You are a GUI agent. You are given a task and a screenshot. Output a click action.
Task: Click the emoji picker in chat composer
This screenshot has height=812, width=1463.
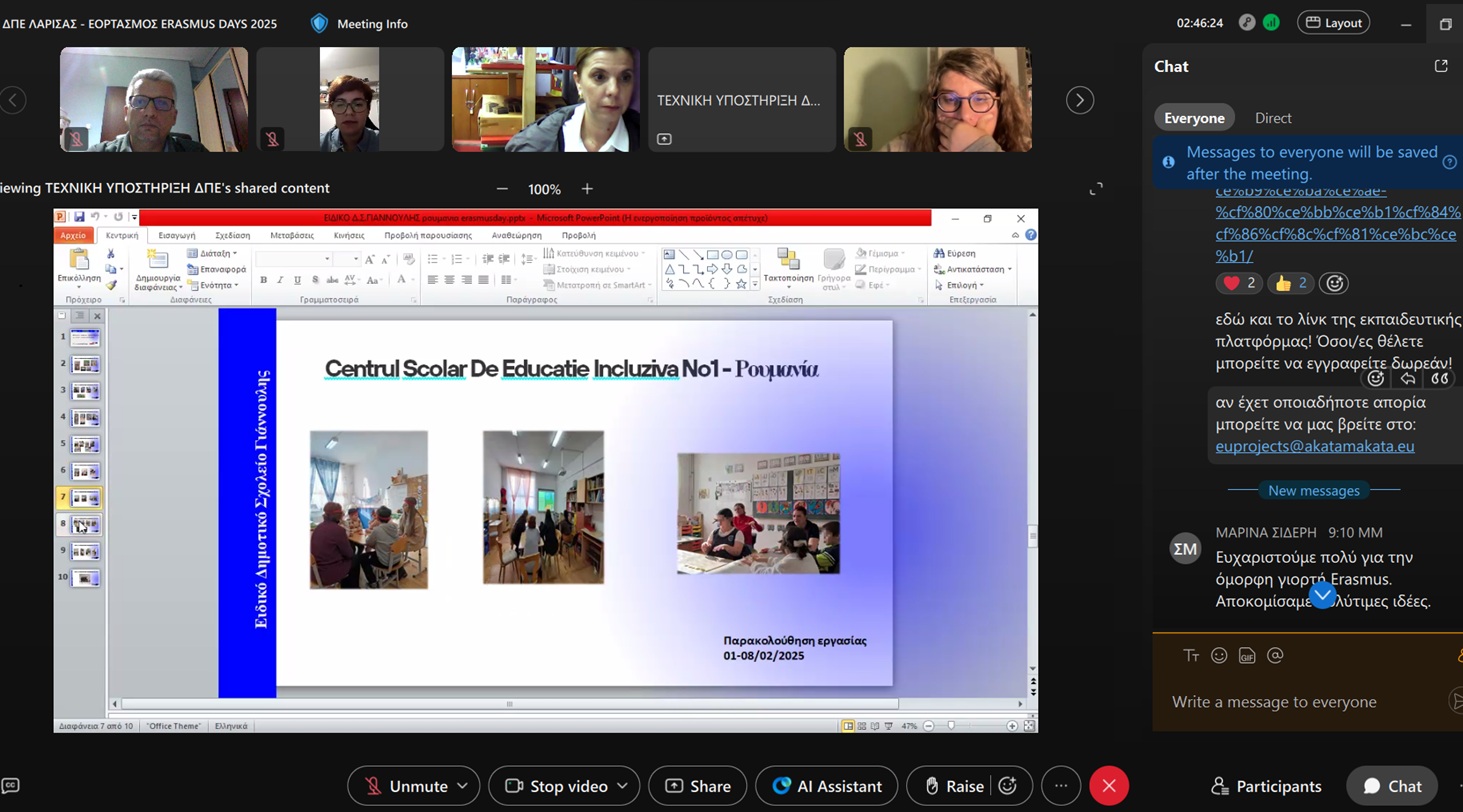pyautogui.click(x=1219, y=656)
